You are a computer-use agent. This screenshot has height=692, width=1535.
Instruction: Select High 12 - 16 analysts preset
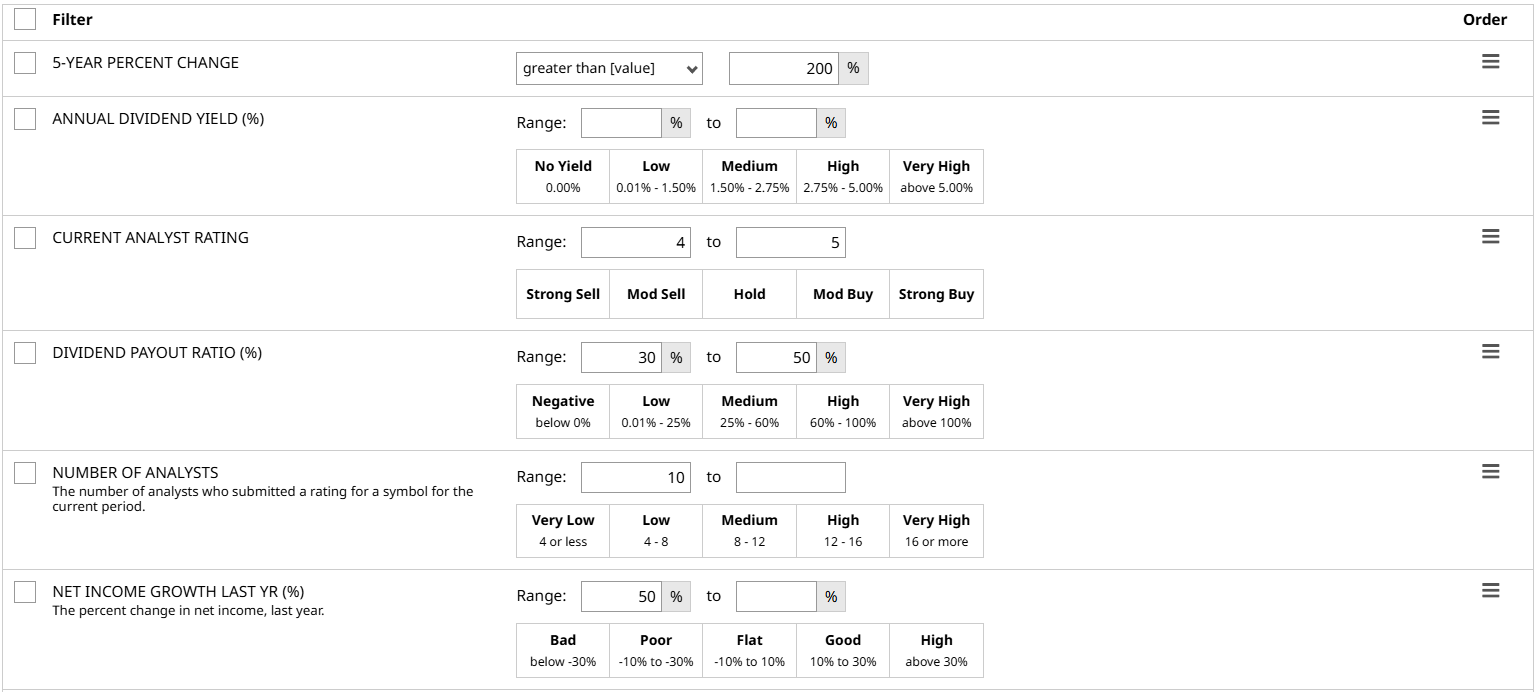(x=842, y=530)
